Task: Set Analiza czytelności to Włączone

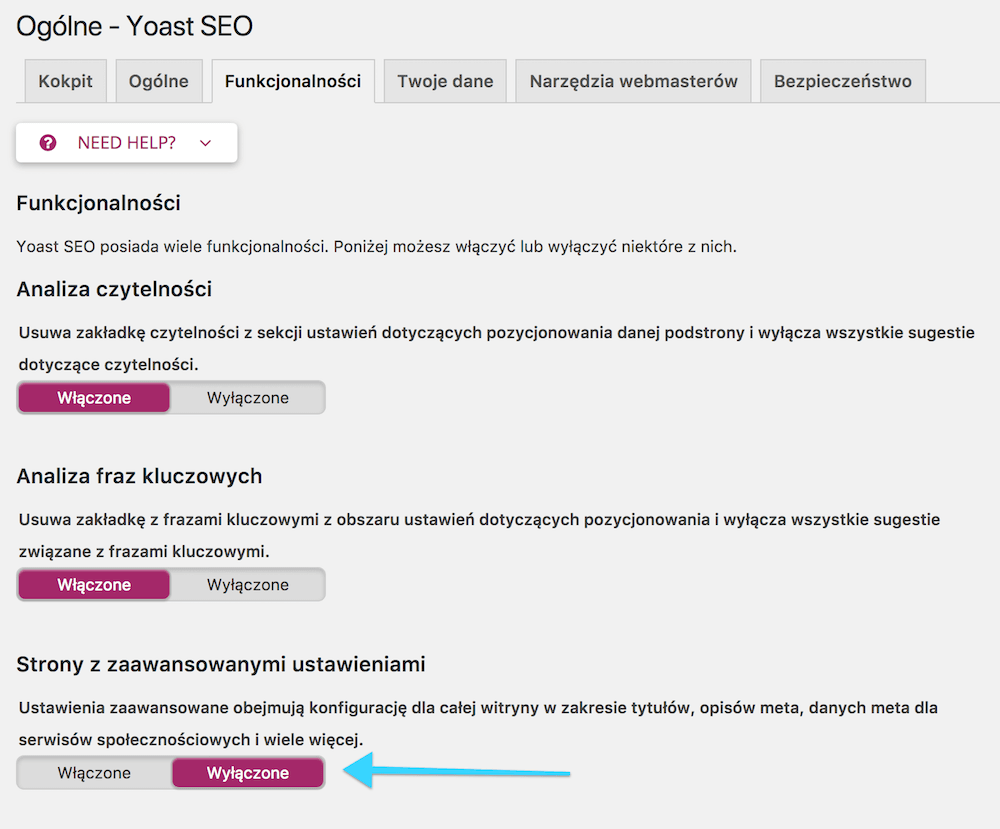Action: coord(94,398)
